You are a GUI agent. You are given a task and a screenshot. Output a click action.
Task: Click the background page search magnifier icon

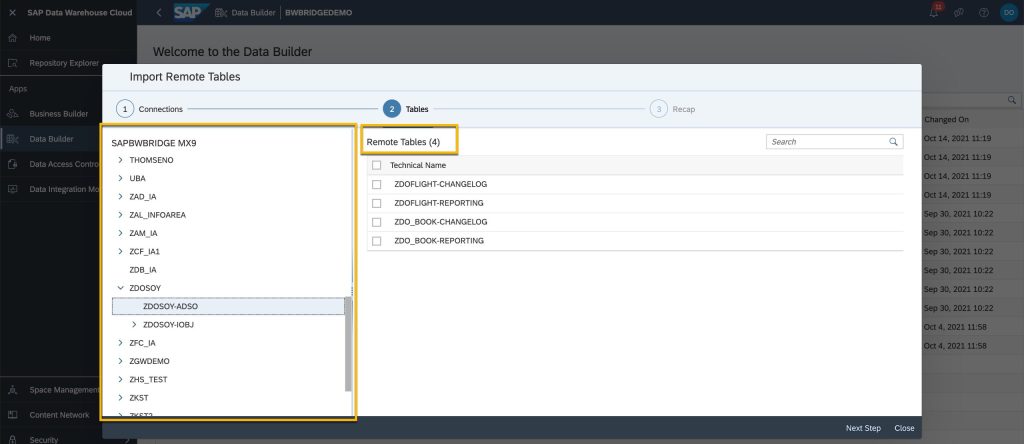point(1012,100)
